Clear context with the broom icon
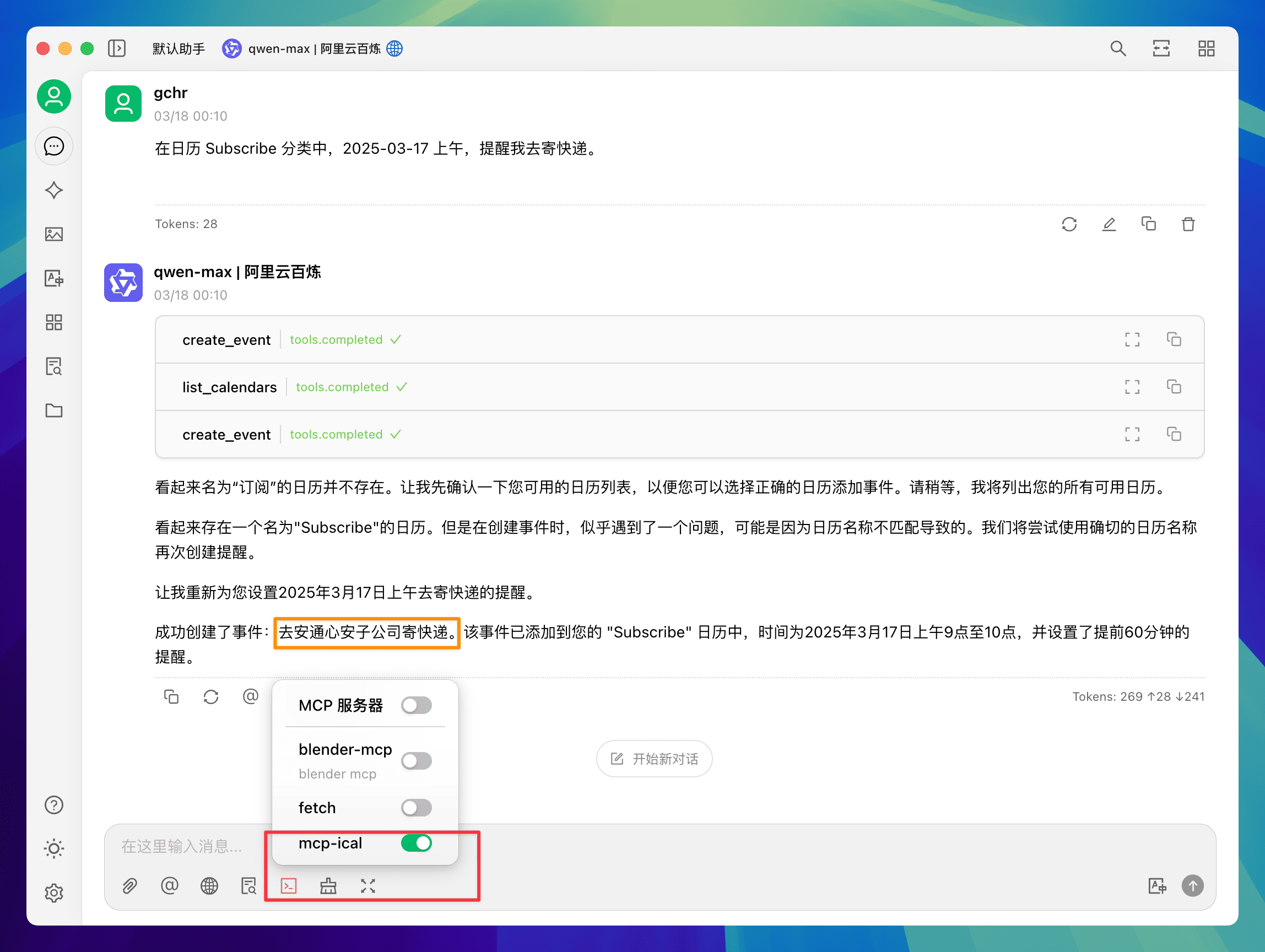 [328, 886]
